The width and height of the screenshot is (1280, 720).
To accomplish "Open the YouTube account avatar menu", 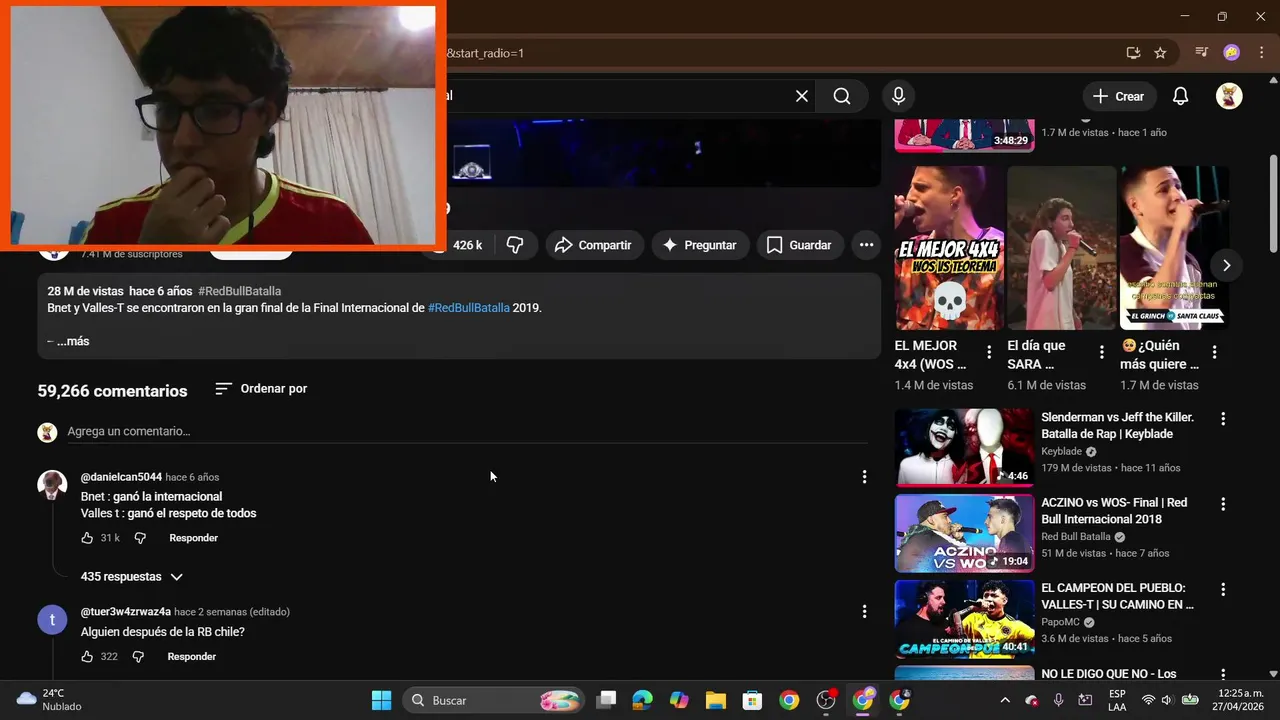I will 1229,96.
